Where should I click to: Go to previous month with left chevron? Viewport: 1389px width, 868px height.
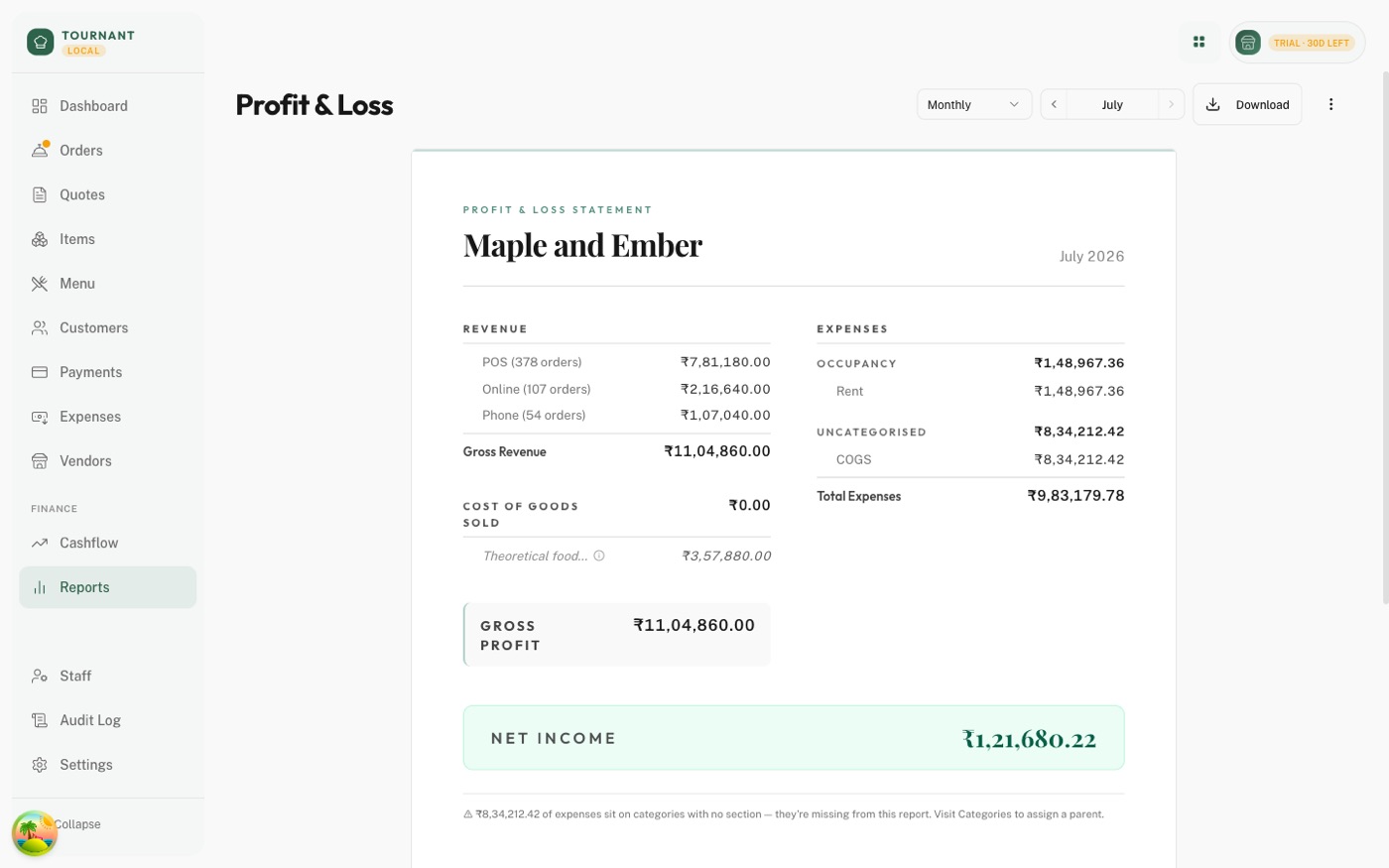(x=1054, y=104)
